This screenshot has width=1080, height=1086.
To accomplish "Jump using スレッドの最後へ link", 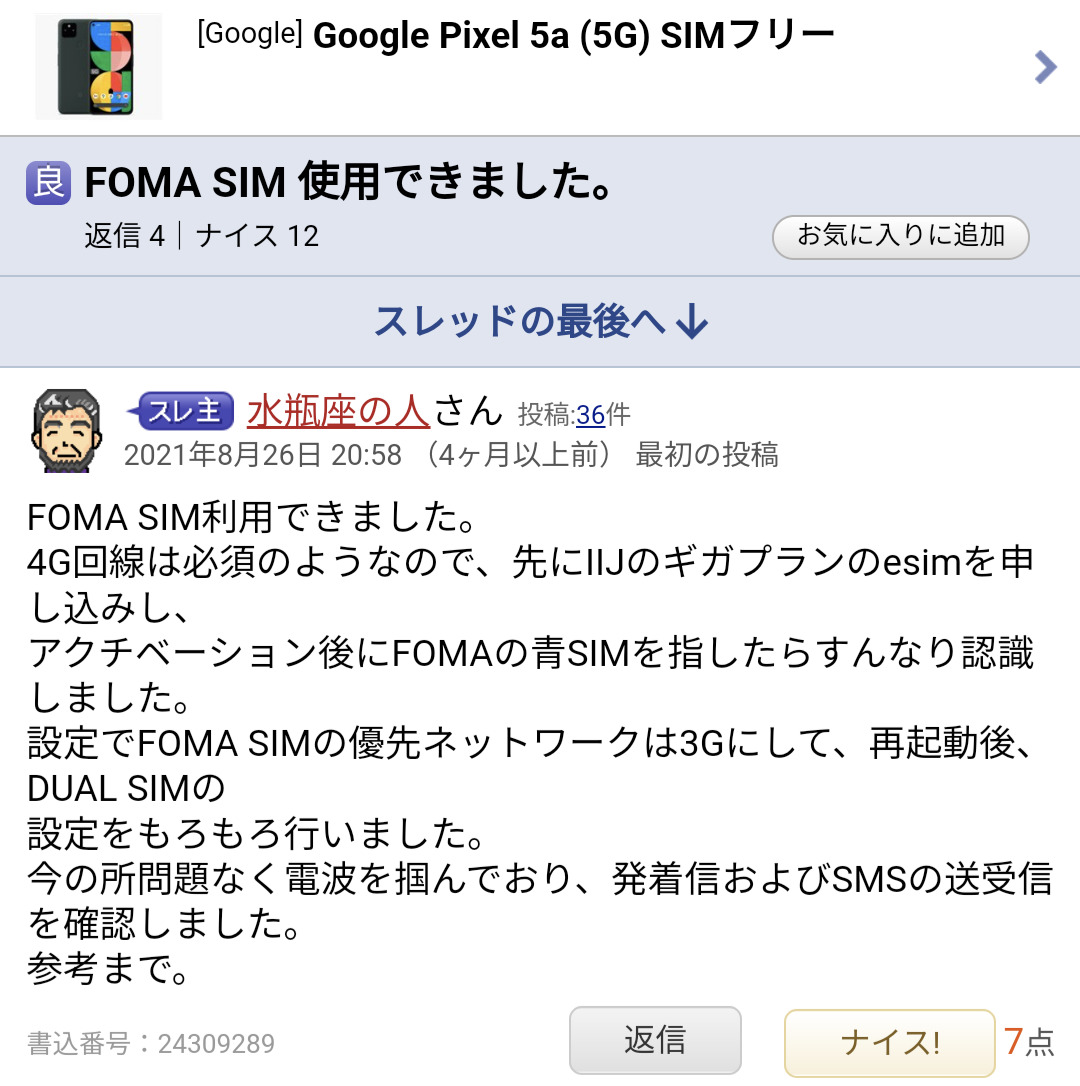I will click(x=520, y=321).
